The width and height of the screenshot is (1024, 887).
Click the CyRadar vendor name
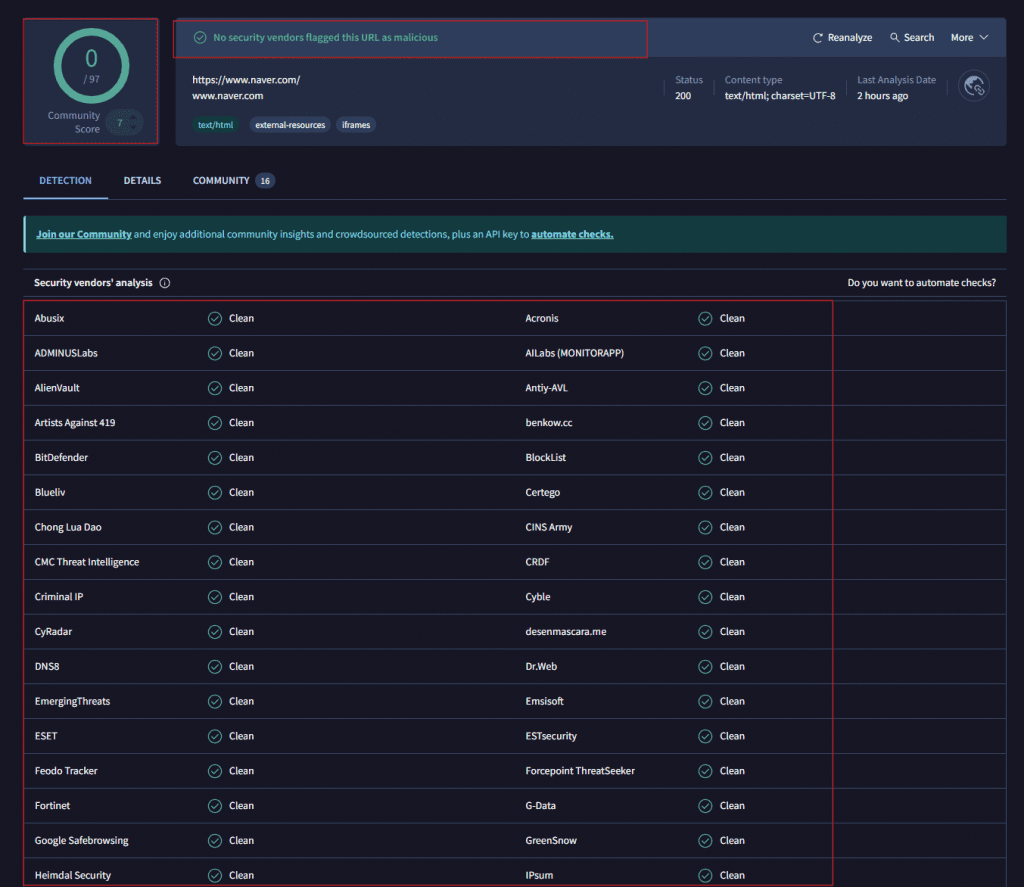click(x=54, y=632)
